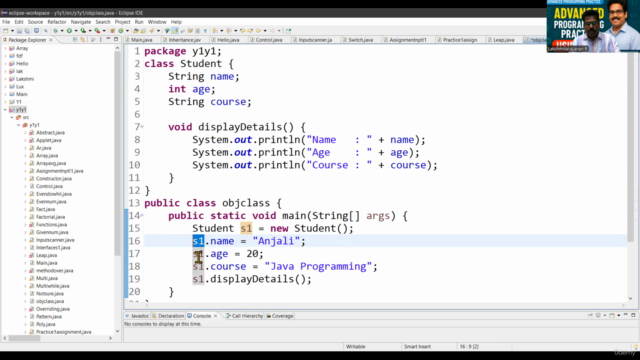
Task: Toggle Mark Occurrences highlighter icon
Action: point(174,31)
